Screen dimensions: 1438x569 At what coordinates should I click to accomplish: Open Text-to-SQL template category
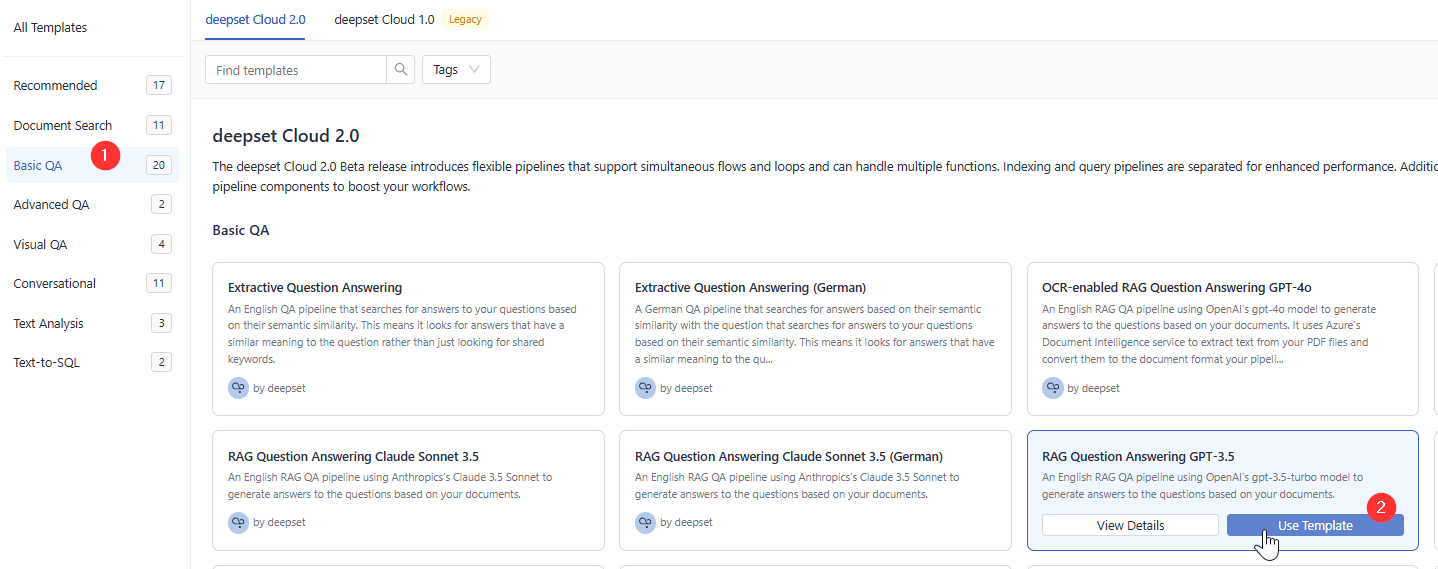[46, 363]
